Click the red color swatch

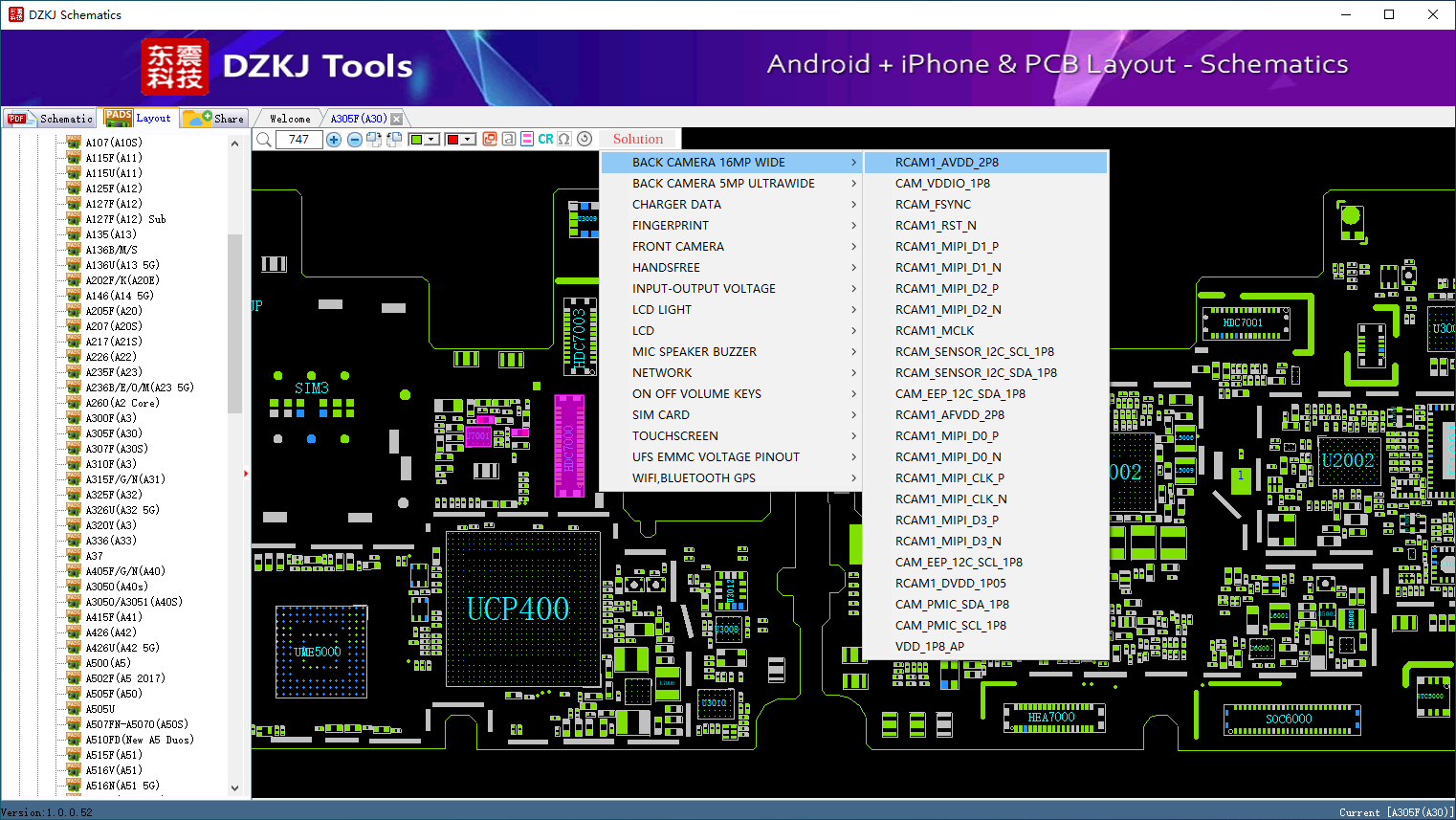(x=452, y=140)
